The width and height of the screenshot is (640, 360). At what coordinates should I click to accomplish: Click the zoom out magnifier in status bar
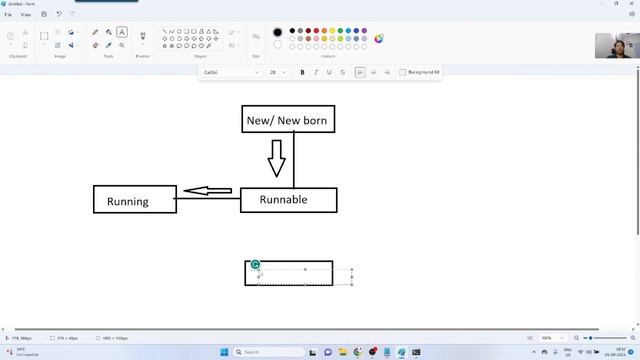click(x=576, y=338)
